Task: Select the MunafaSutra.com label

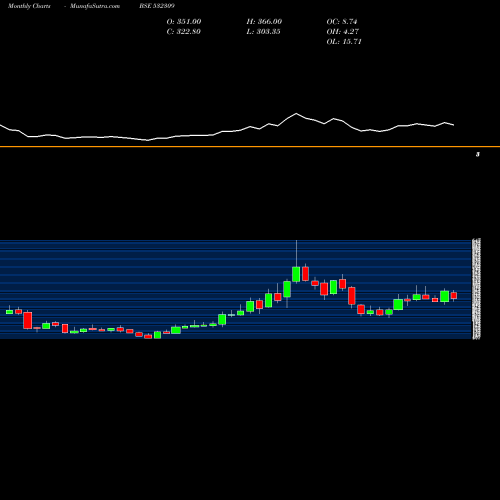Action: pyautogui.click(x=95, y=6)
